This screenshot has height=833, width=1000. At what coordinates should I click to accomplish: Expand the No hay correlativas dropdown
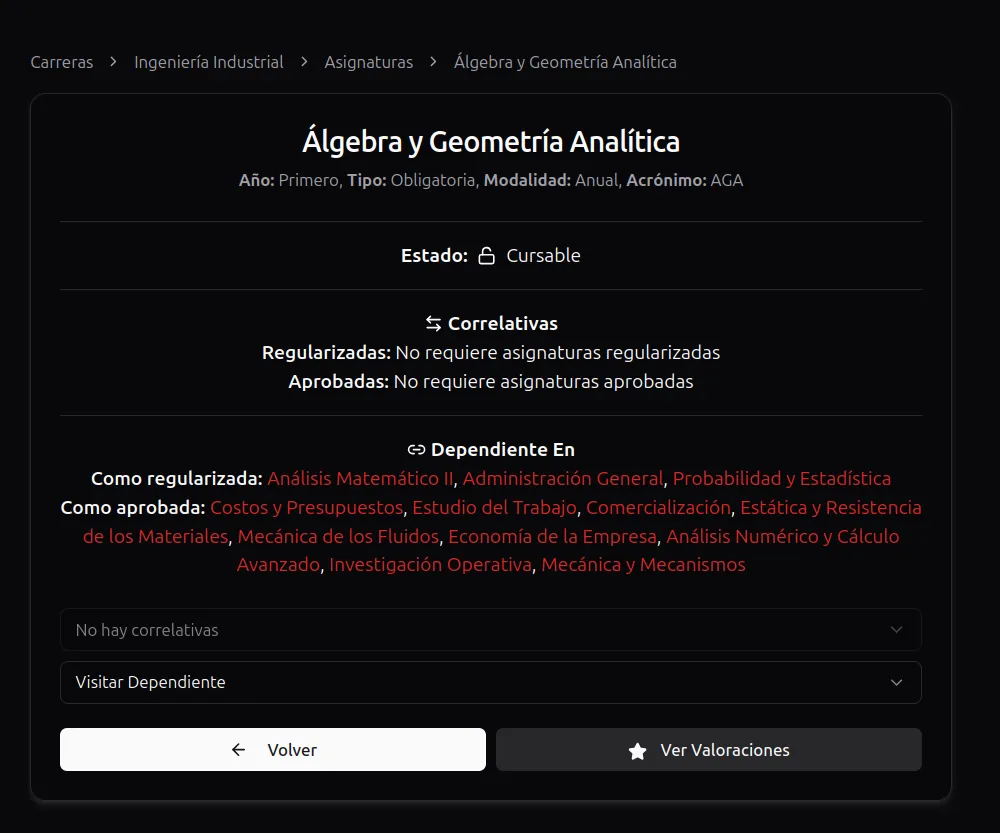pos(490,630)
